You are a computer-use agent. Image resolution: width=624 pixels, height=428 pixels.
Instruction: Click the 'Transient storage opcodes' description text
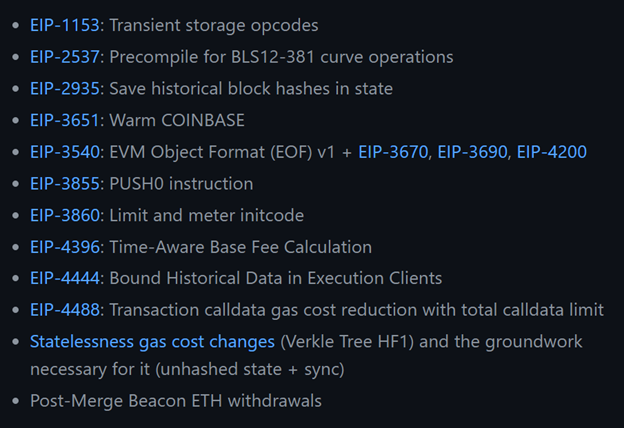[x=214, y=25]
